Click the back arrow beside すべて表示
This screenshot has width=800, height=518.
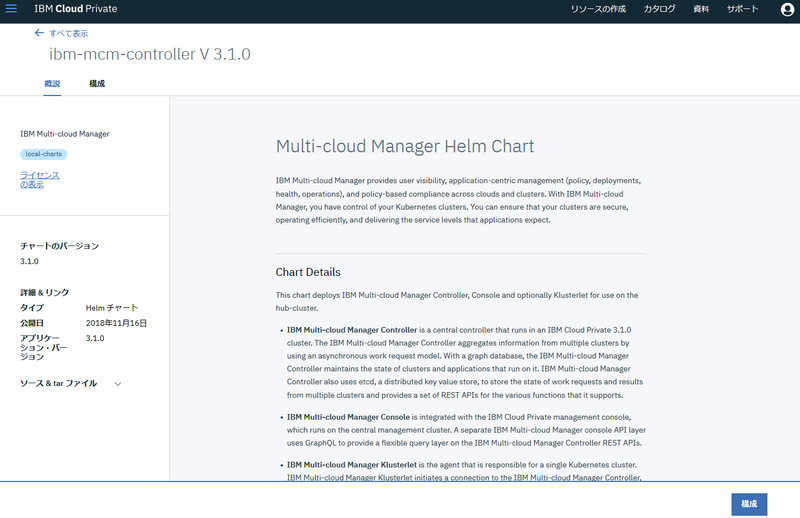(x=39, y=33)
